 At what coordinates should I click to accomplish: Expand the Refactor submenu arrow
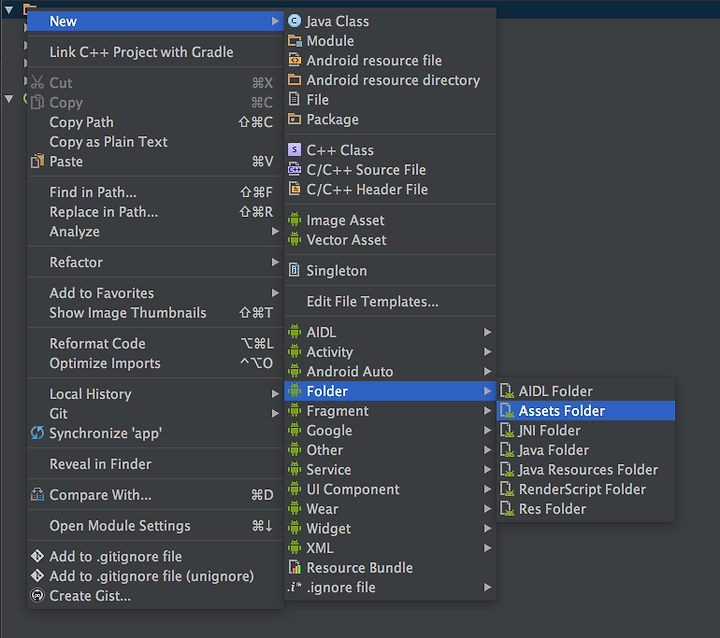275,262
